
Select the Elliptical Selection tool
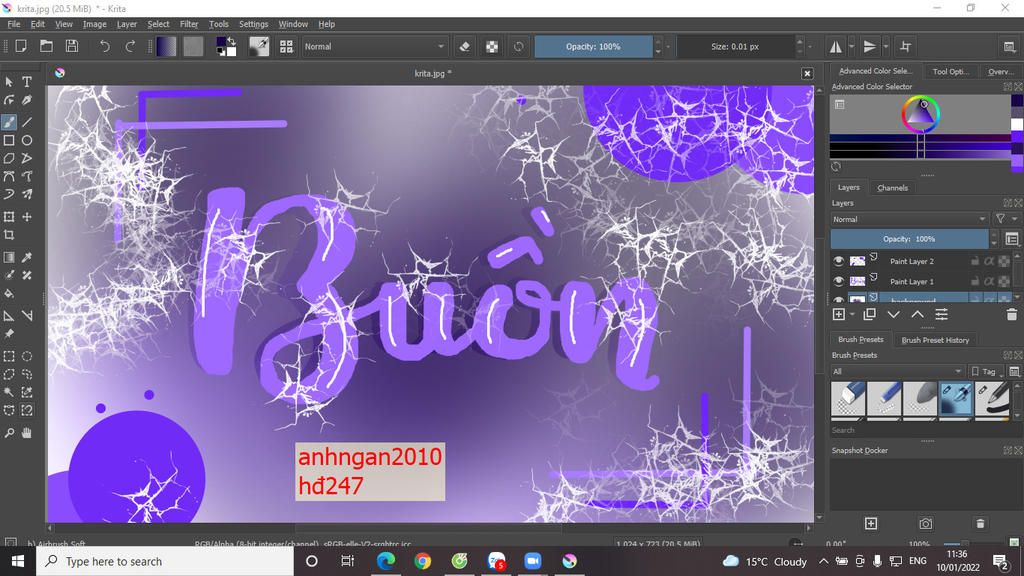point(27,357)
